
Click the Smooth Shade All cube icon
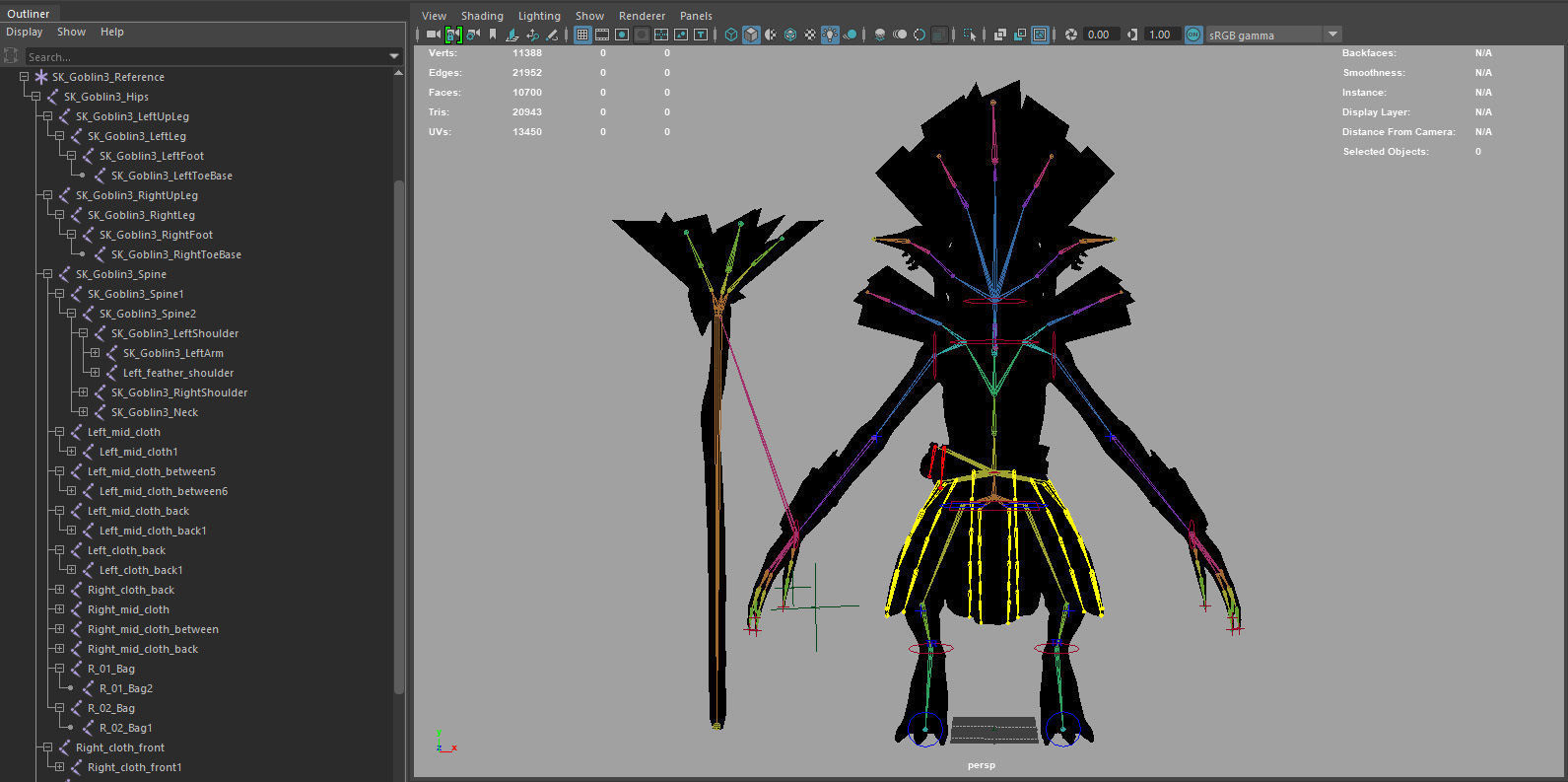pos(751,35)
